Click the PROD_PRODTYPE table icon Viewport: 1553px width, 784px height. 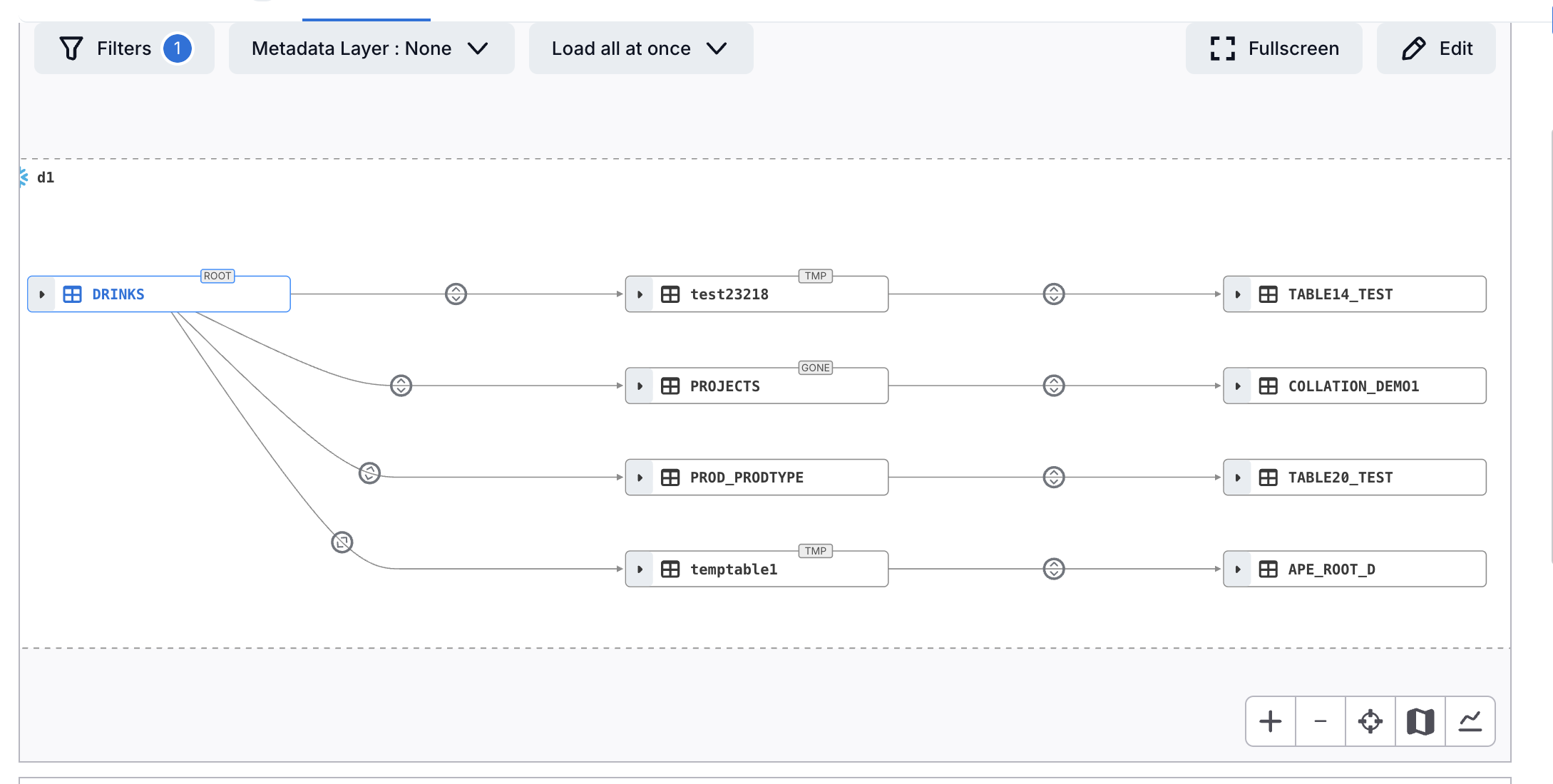pos(670,478)
